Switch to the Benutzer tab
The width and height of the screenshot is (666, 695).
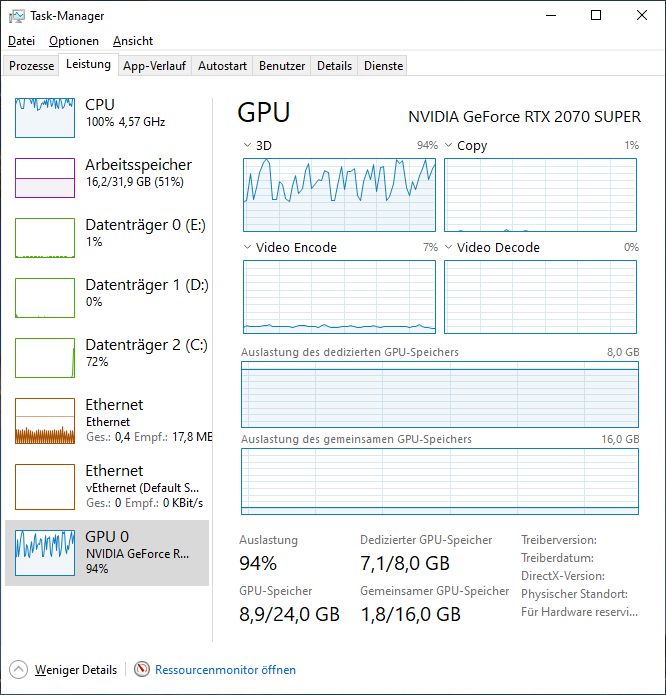(x=282, y=66)
